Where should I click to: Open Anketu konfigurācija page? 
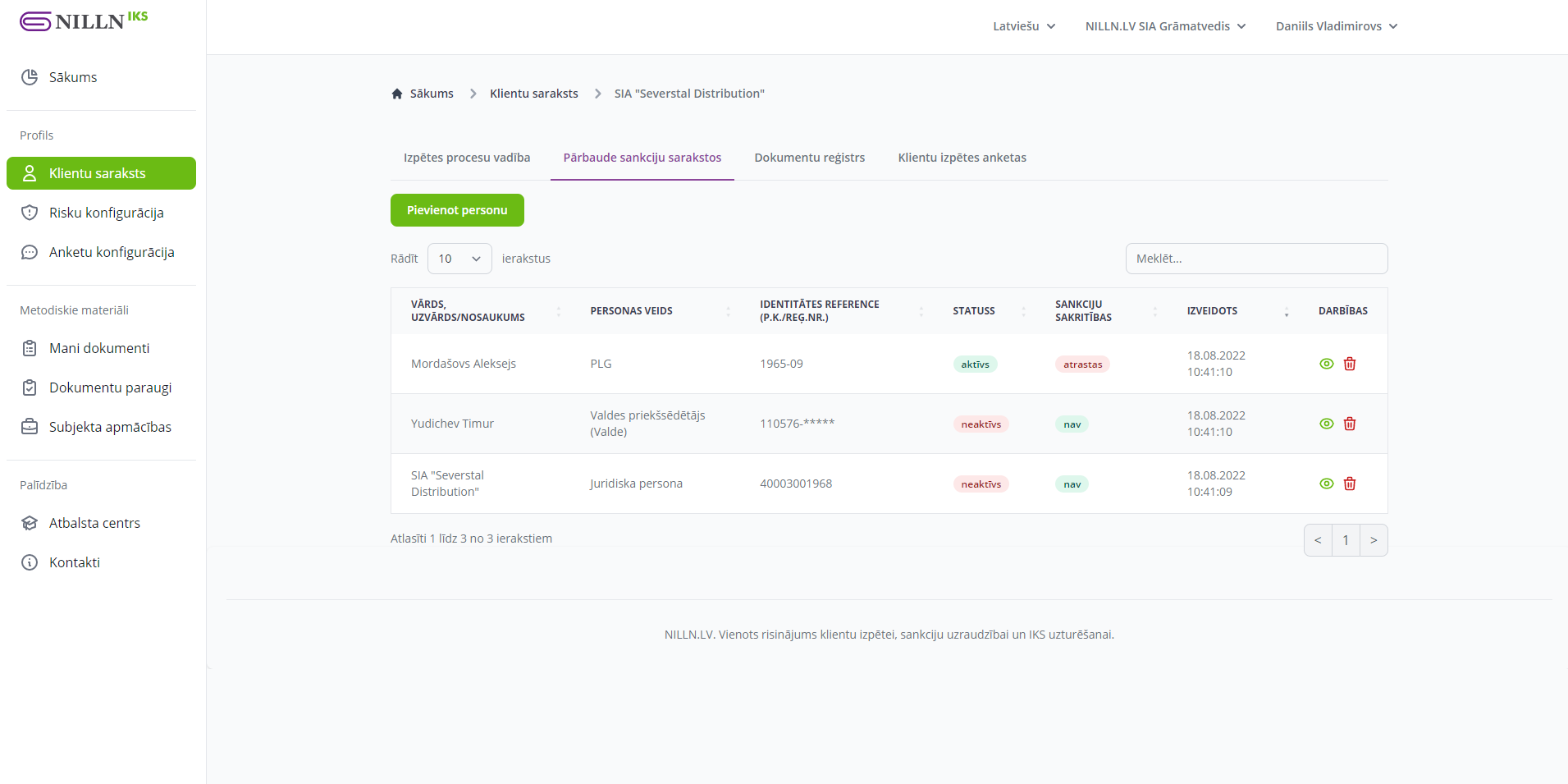click(101, 252)
